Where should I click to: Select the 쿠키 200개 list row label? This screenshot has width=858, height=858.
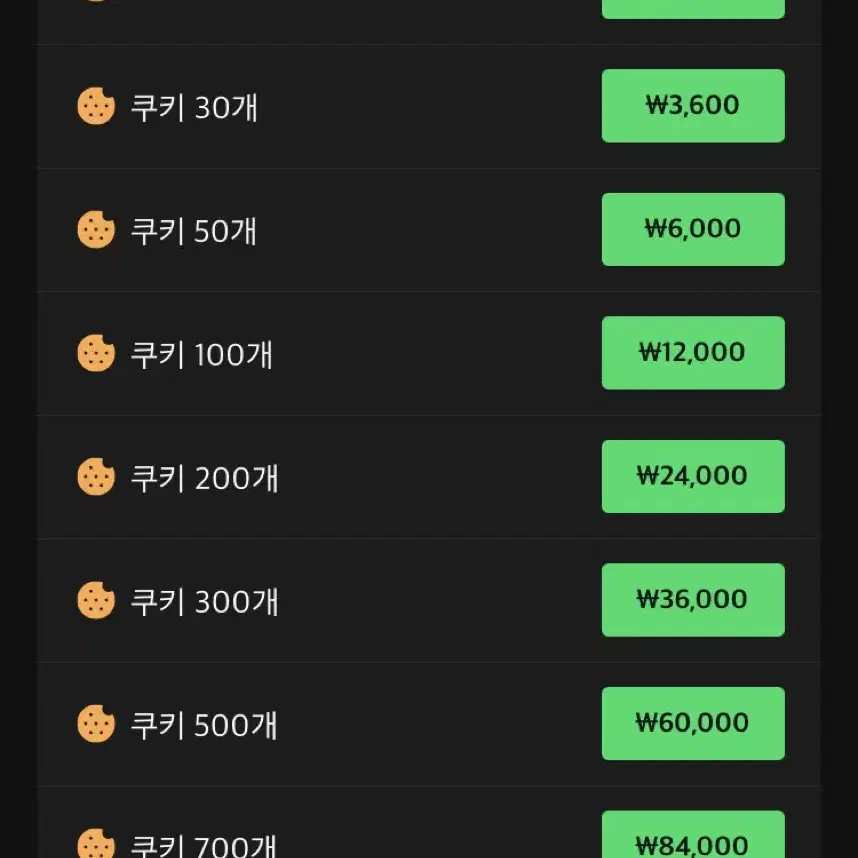tap(204, 478)
